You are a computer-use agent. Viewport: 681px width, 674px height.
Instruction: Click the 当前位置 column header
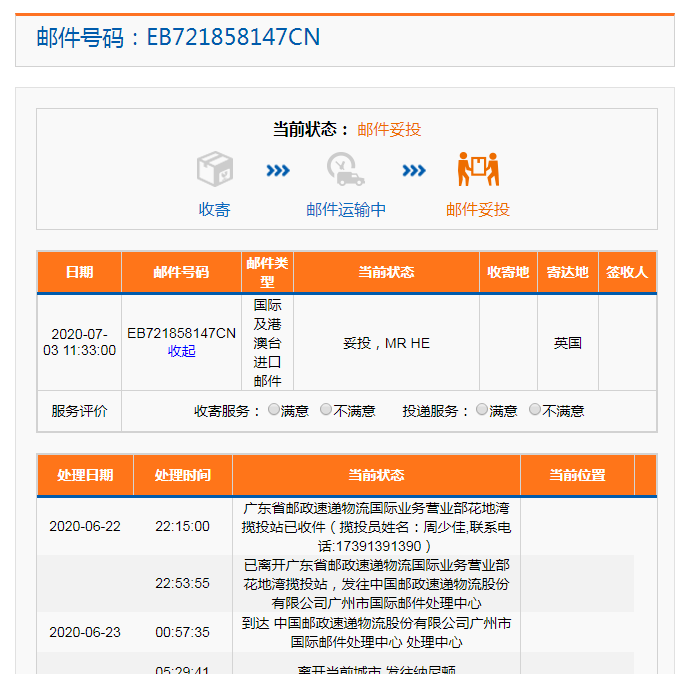[x=577, y=475]
